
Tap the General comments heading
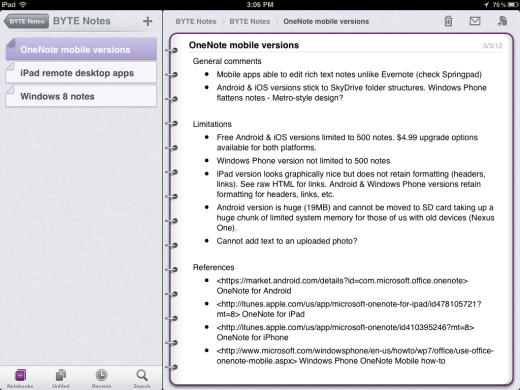click(x=227, y=61)
